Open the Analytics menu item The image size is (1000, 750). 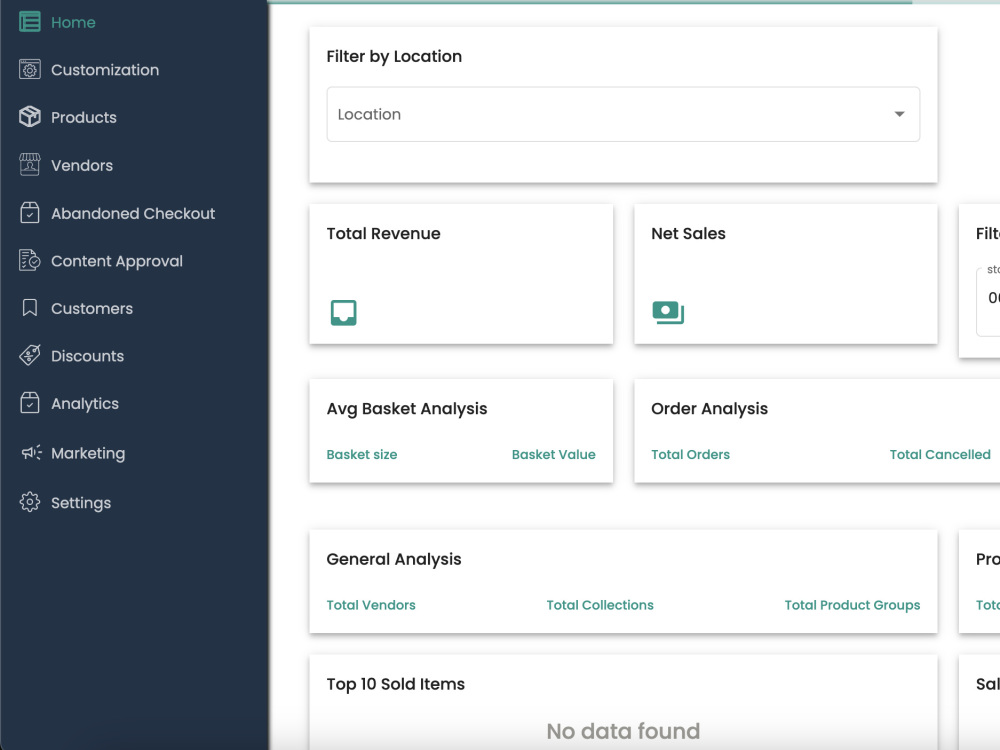coord(85,404)
